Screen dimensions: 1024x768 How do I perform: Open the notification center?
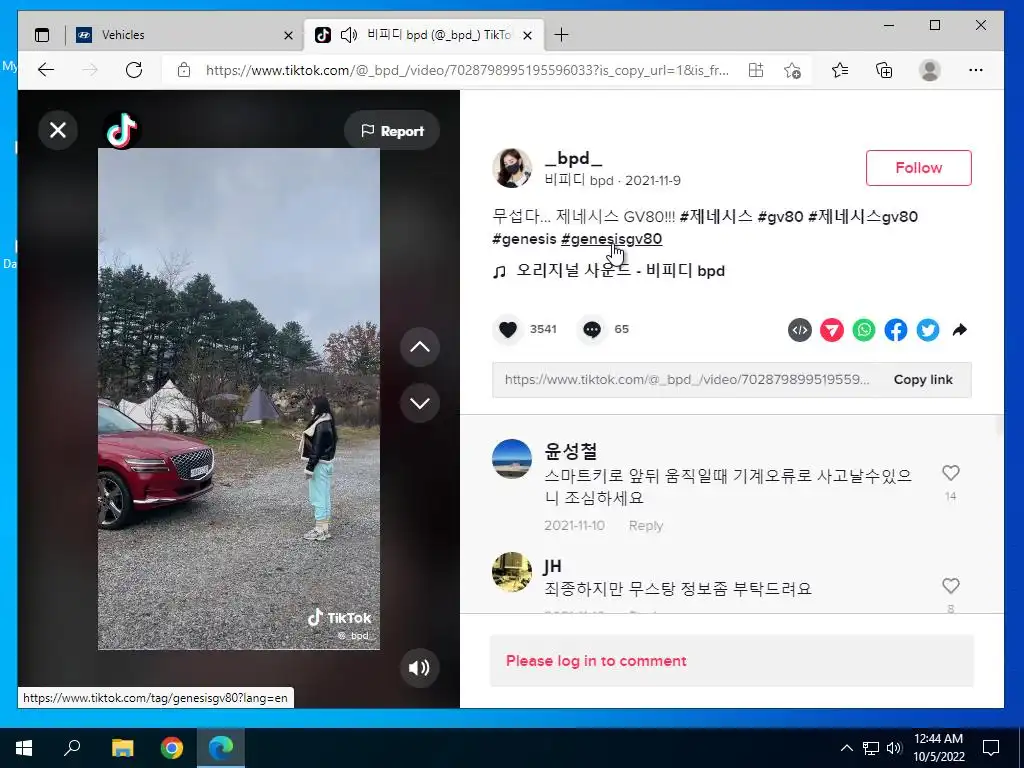[x=991, y=748]
